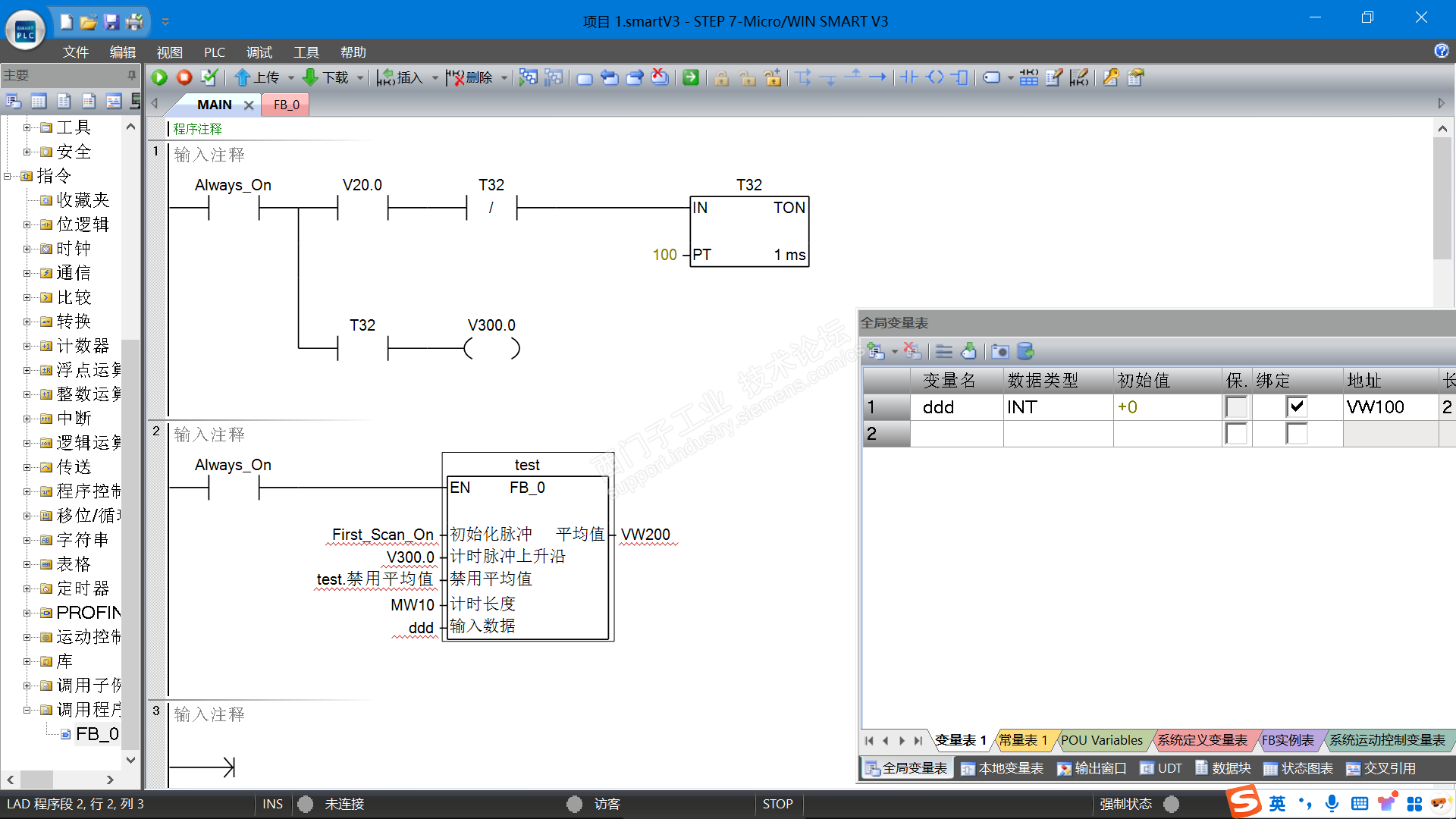
Task: Expand the 位逻辑 instruction folder
Action: (27, 224)
